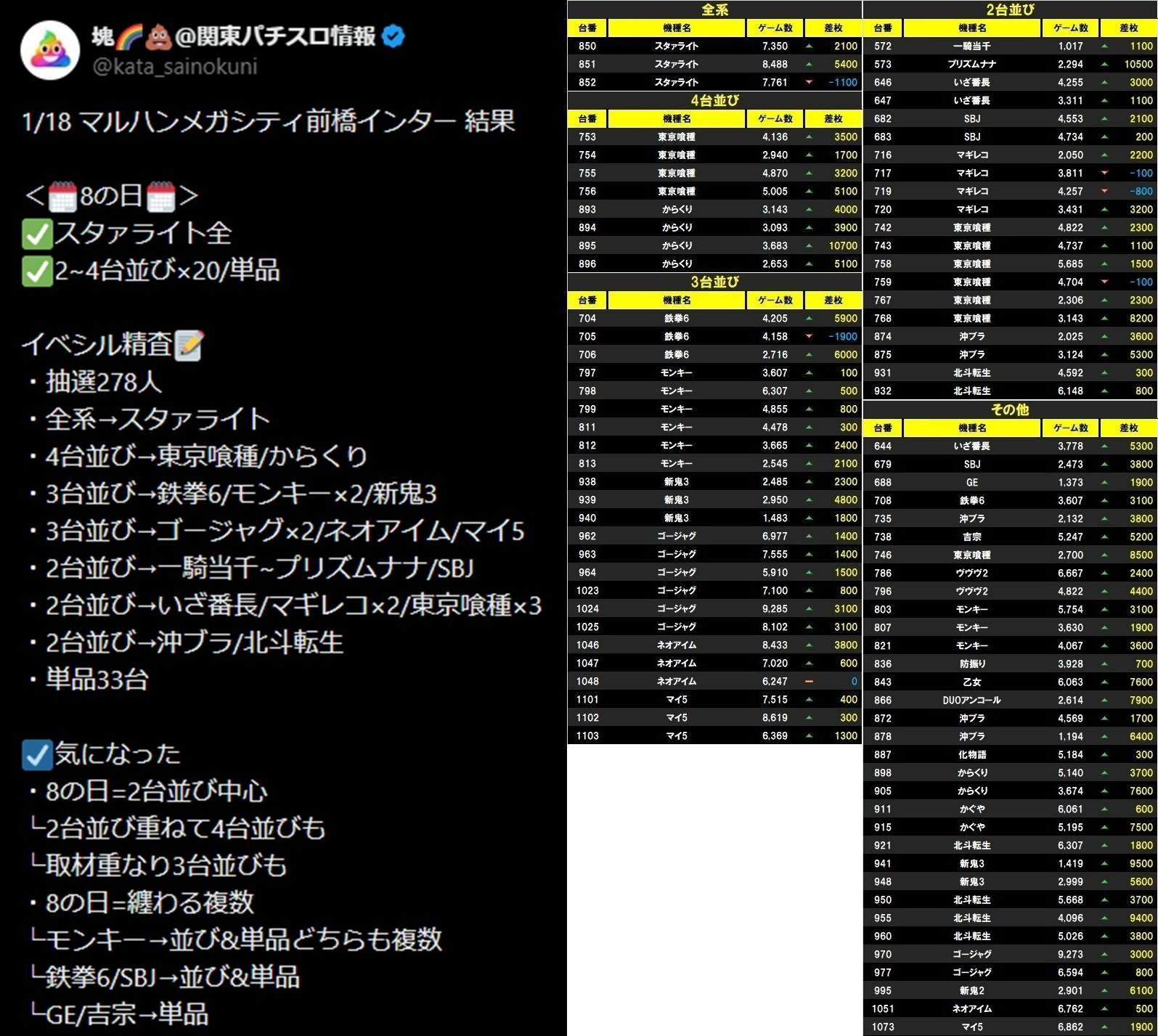
Task: Click 機種名 column header in 4台並び table
Action: tap(677, 118)
